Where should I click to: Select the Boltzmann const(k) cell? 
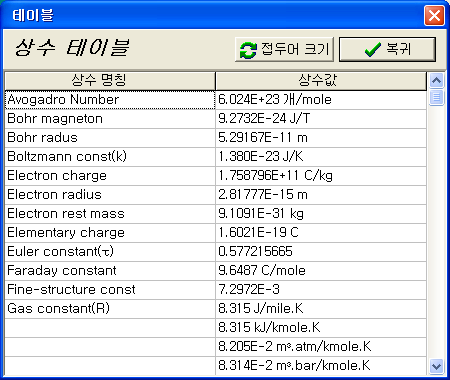pyautogui.click(x=110, y=157)
